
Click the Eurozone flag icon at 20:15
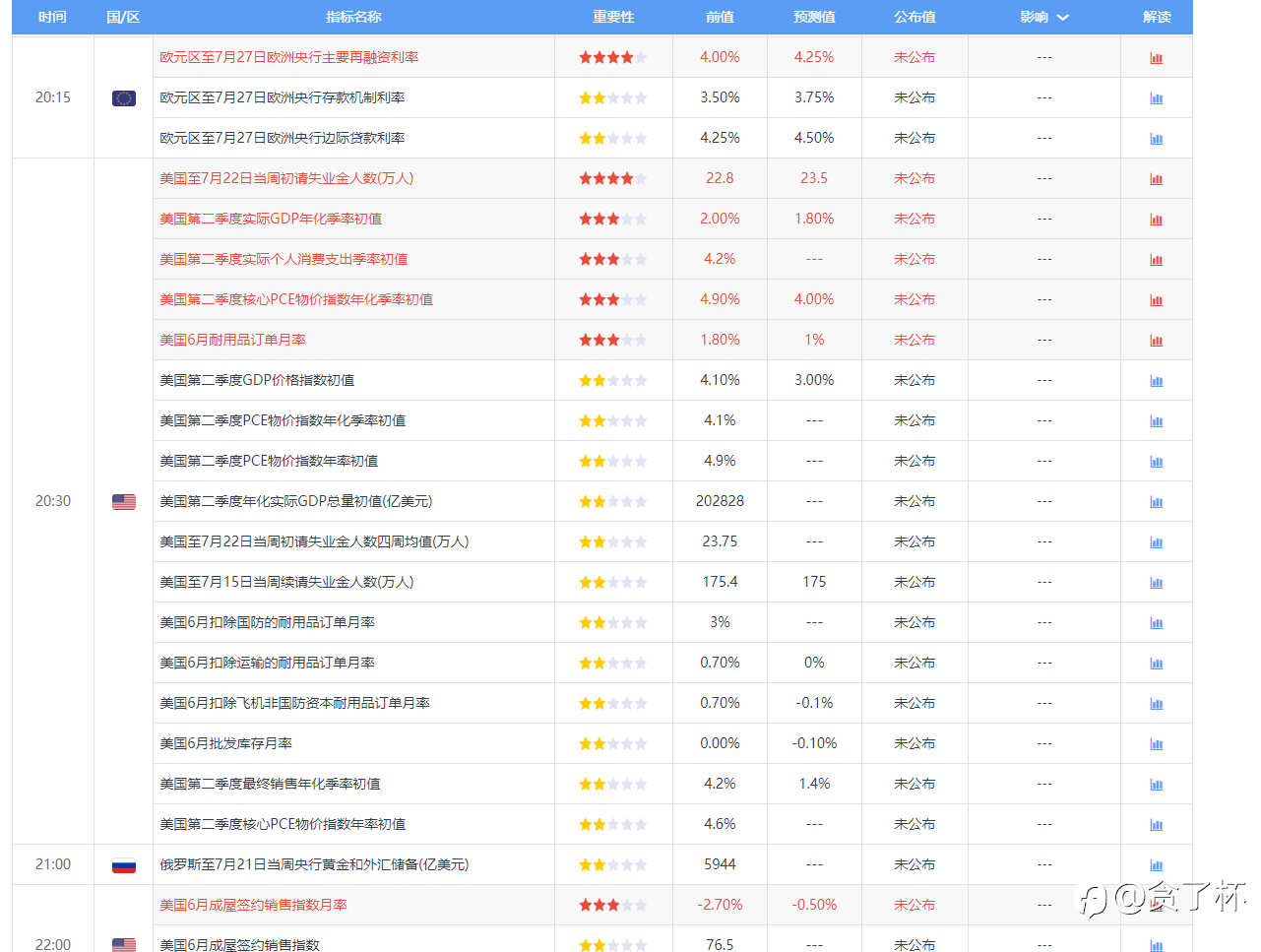click(124, 98)
